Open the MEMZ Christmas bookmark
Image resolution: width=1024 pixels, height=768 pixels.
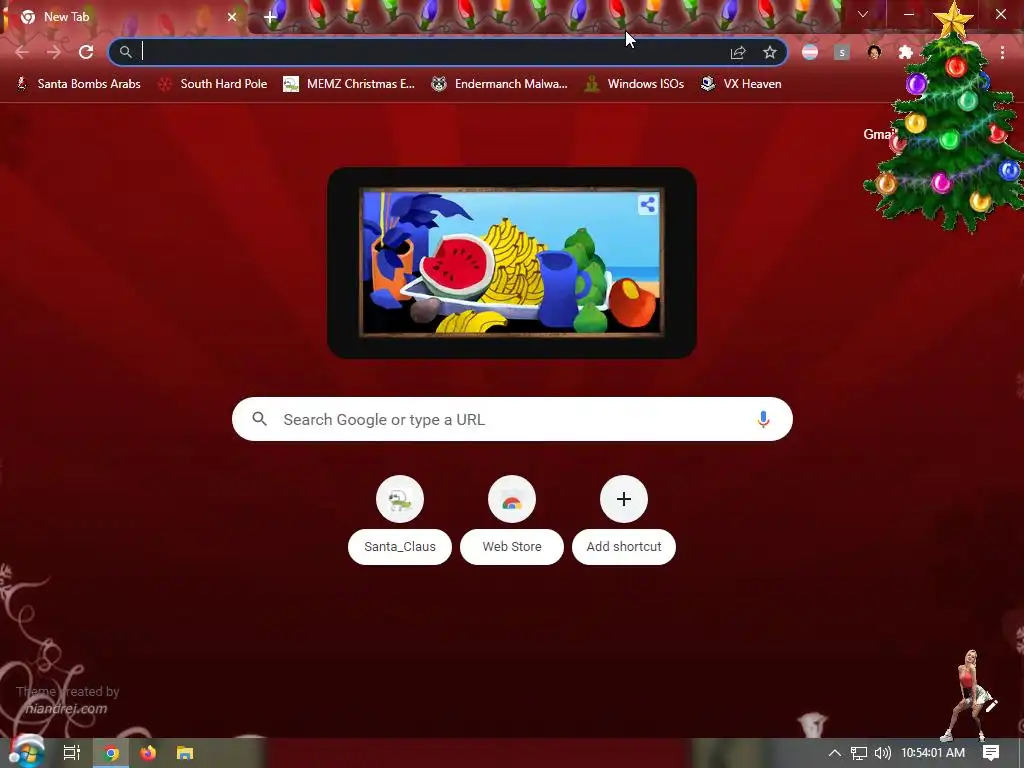(x=349, y=84)
